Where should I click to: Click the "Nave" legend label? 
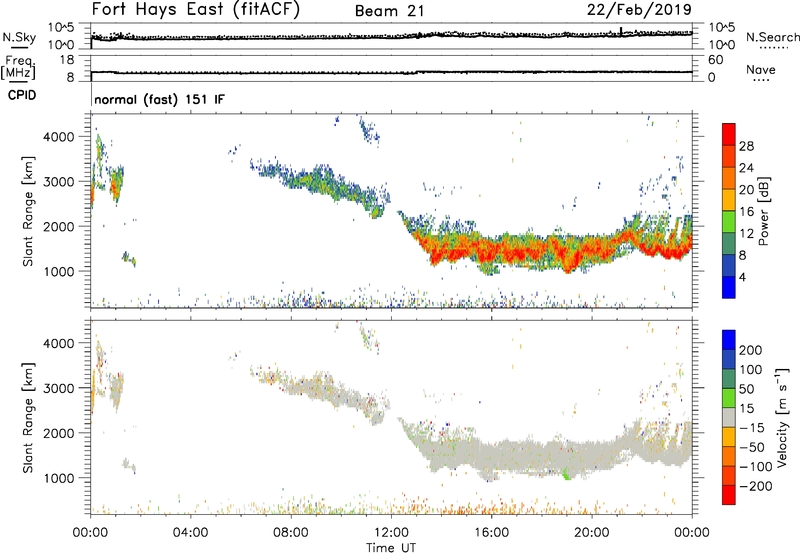(761, 69)
